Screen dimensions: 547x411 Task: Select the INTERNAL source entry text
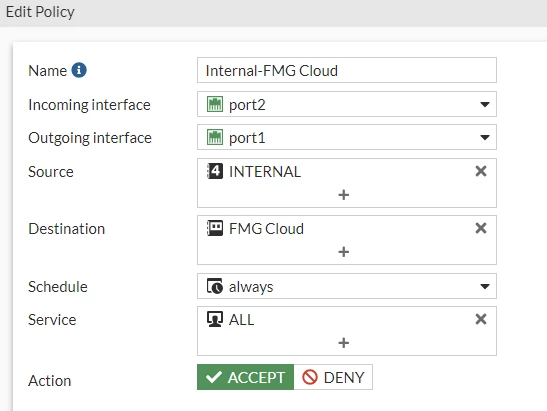[x=265, y=172]
